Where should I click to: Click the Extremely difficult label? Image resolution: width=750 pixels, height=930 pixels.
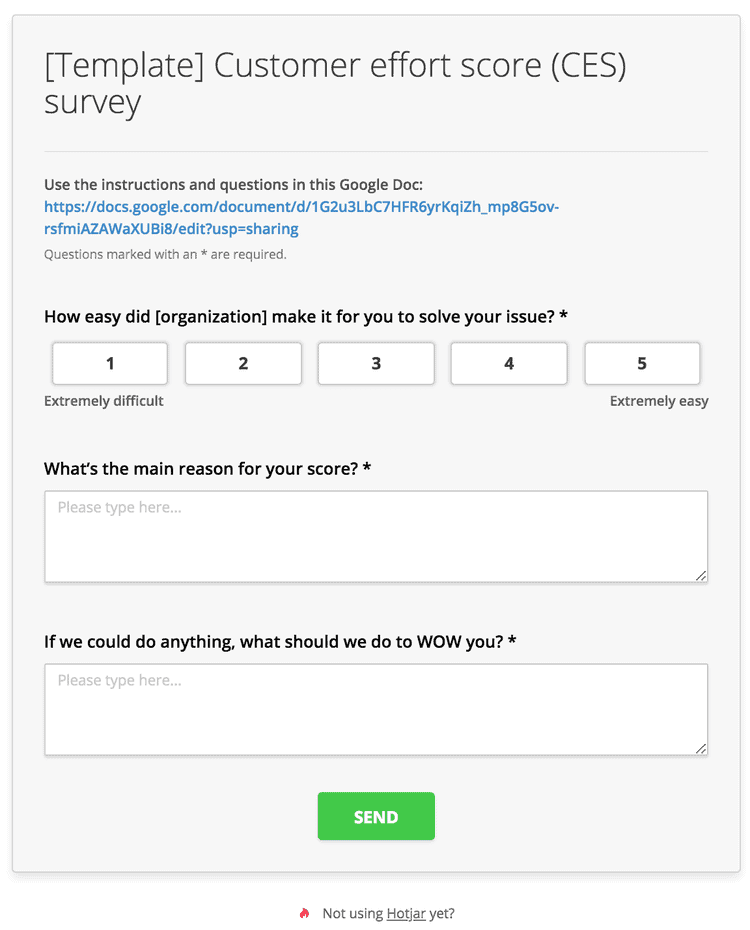coord(104,401)
